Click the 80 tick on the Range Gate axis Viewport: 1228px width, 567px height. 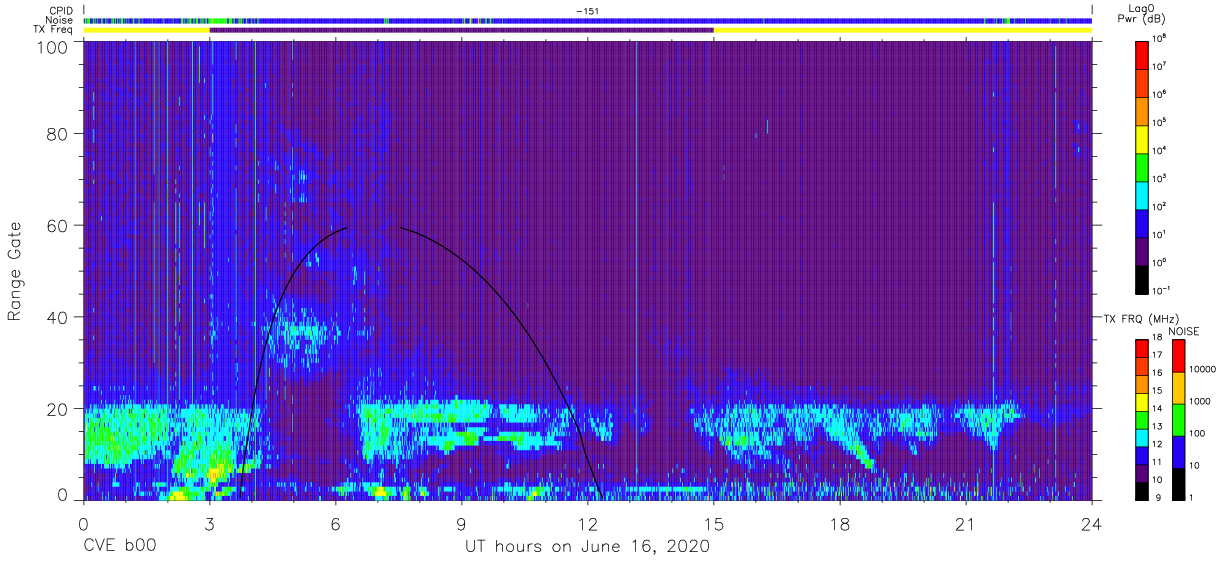pos(56,133)
